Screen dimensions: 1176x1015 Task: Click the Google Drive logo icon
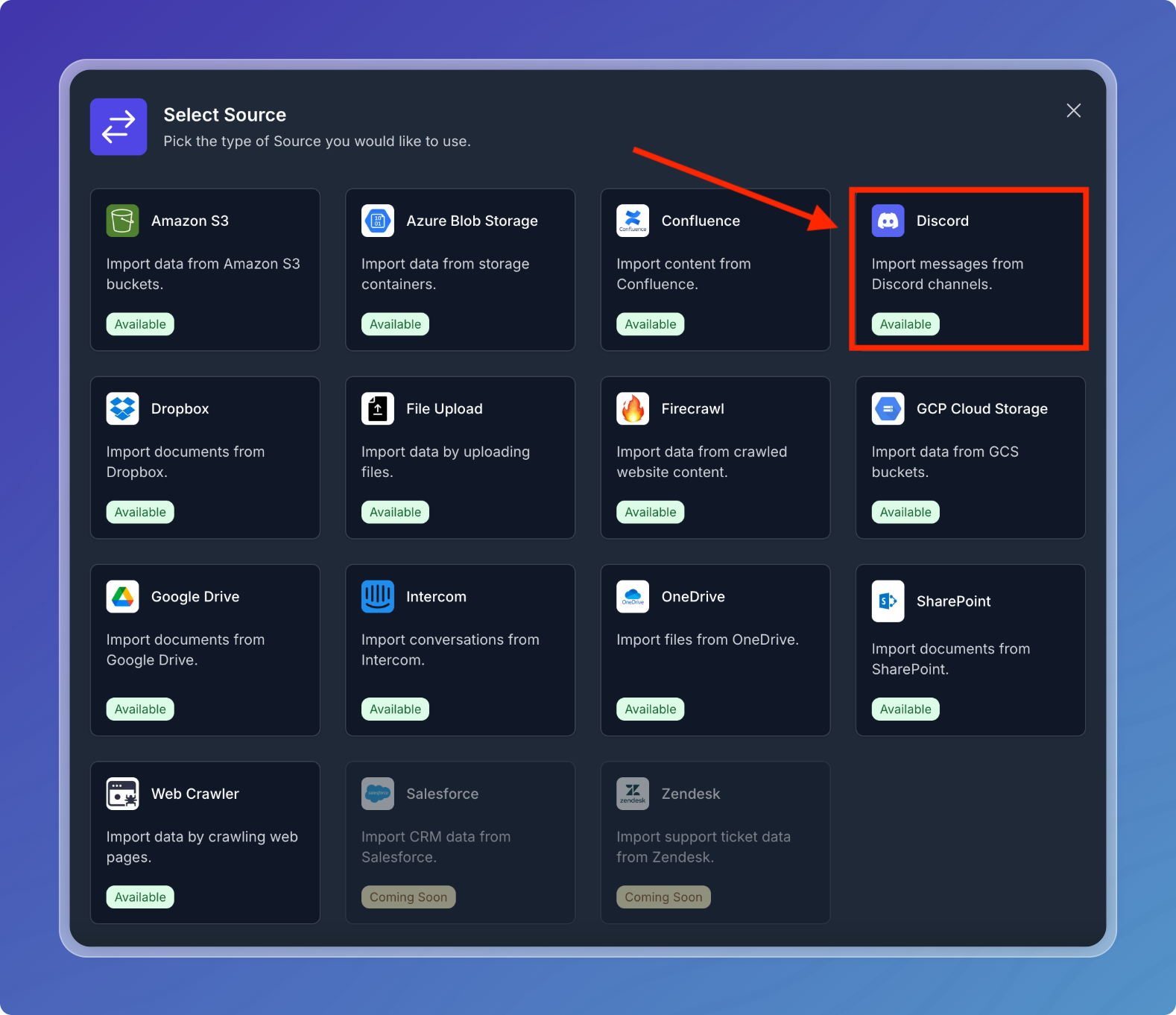(122, 596)
